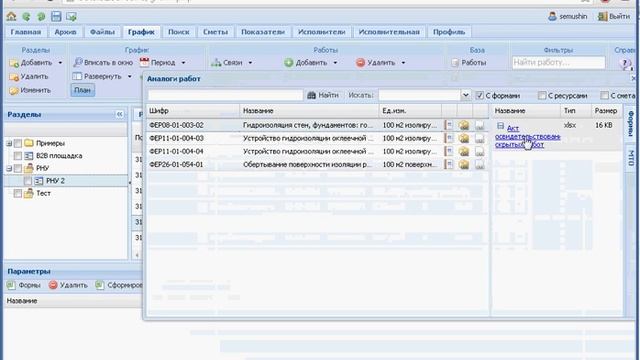Viewport: 640px width, 360px height.
Task: Open the Работы Удалить dropdown arrow
Action: (x=403, y=63)
